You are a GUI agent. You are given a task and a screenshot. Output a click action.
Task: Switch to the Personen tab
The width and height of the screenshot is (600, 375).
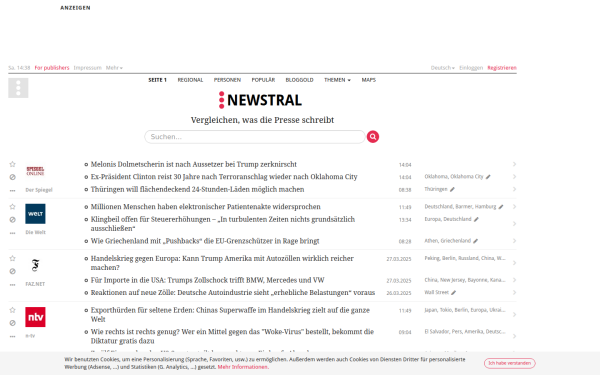pos(227,80)
